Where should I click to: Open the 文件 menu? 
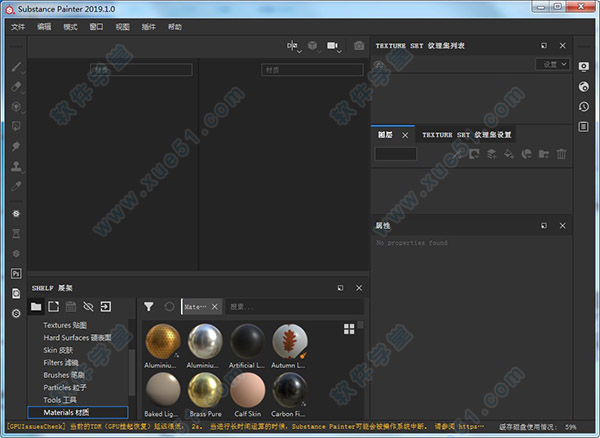coord(18,27)
